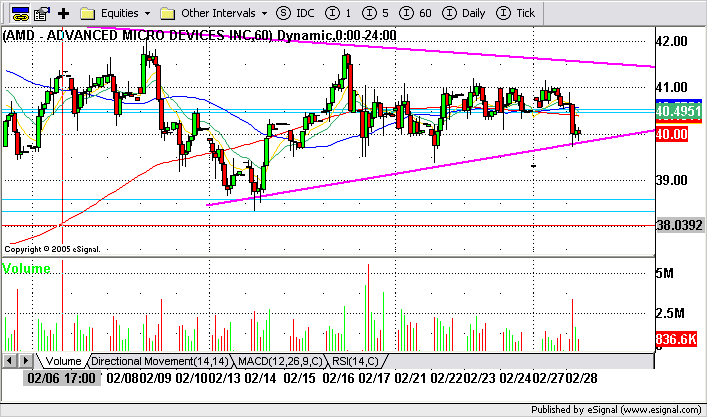Click the 836.6K volume value label
This screenshot has height=417, width=707.
(x=676, y=339)
